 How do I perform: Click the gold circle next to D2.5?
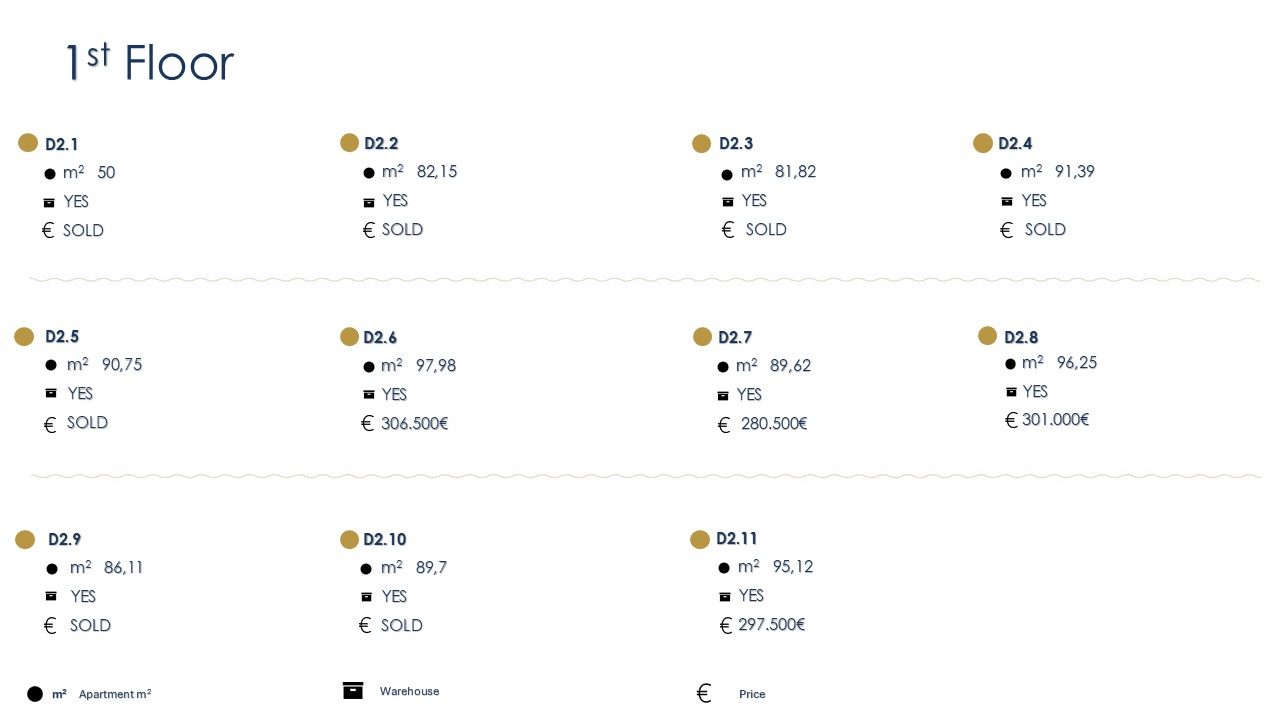coord(24,337)
